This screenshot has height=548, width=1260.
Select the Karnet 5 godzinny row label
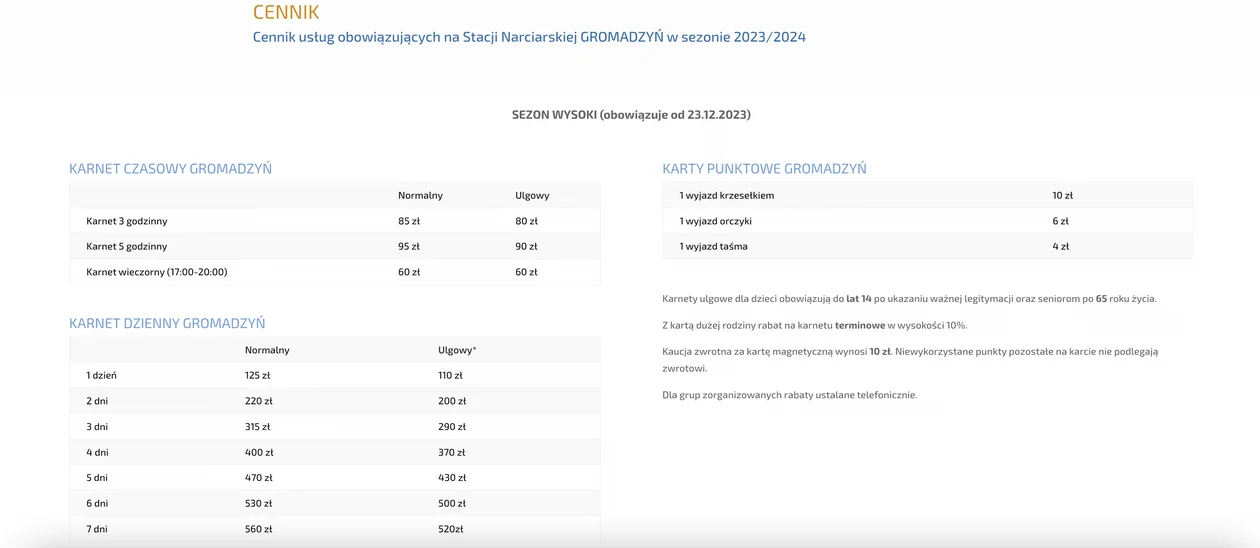(127, 246)
